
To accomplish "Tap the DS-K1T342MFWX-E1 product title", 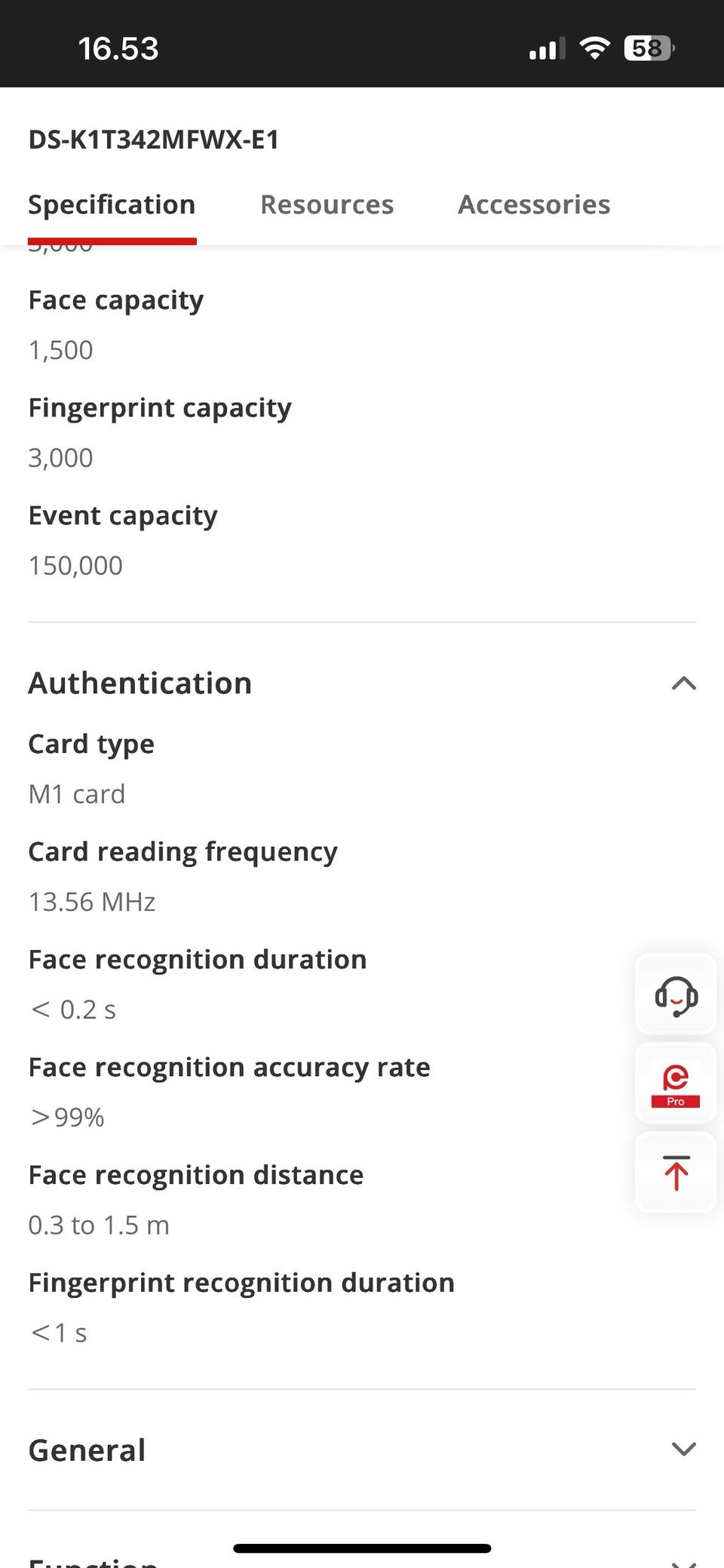I will (x=154, y=140).
